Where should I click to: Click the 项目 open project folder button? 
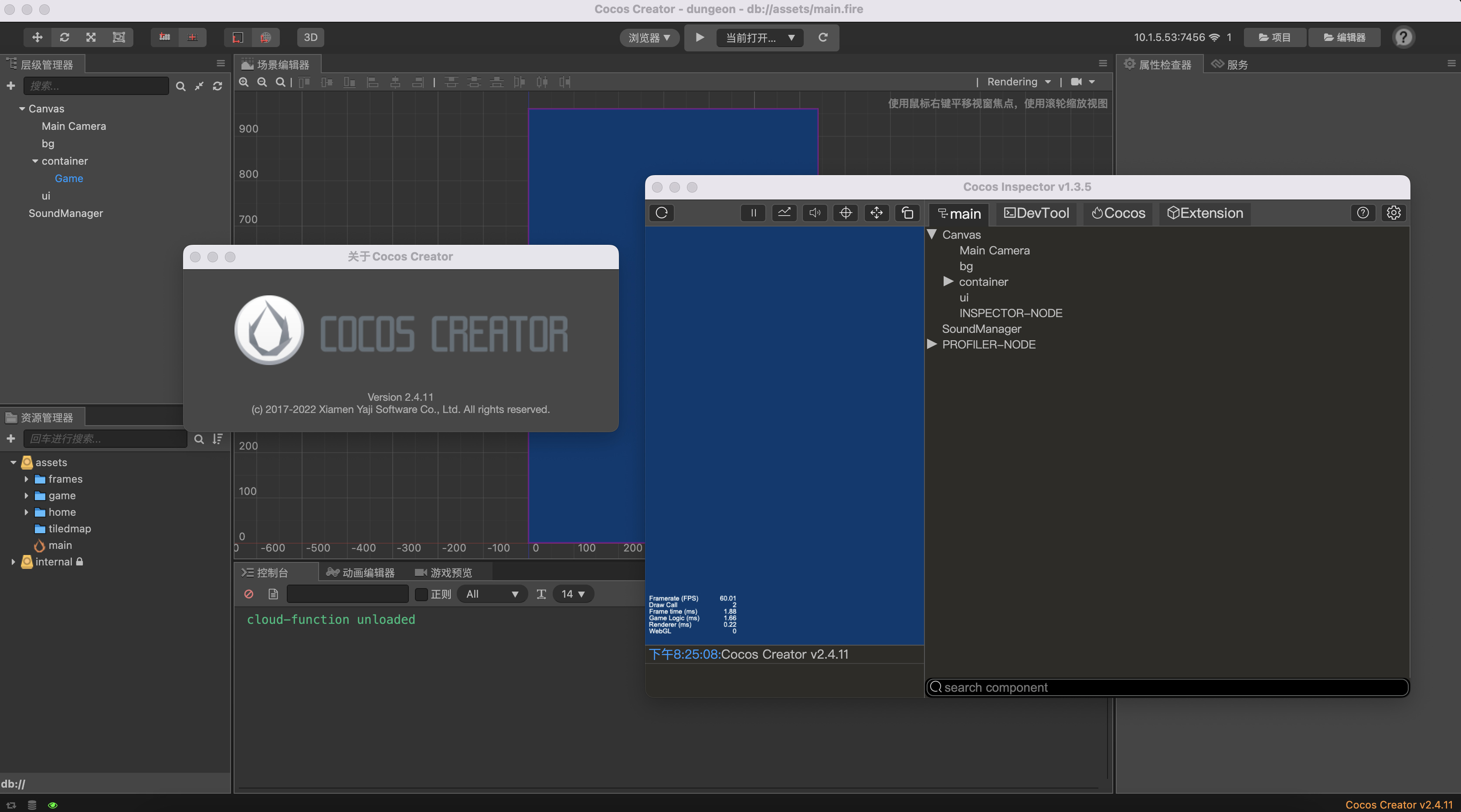1274,37
